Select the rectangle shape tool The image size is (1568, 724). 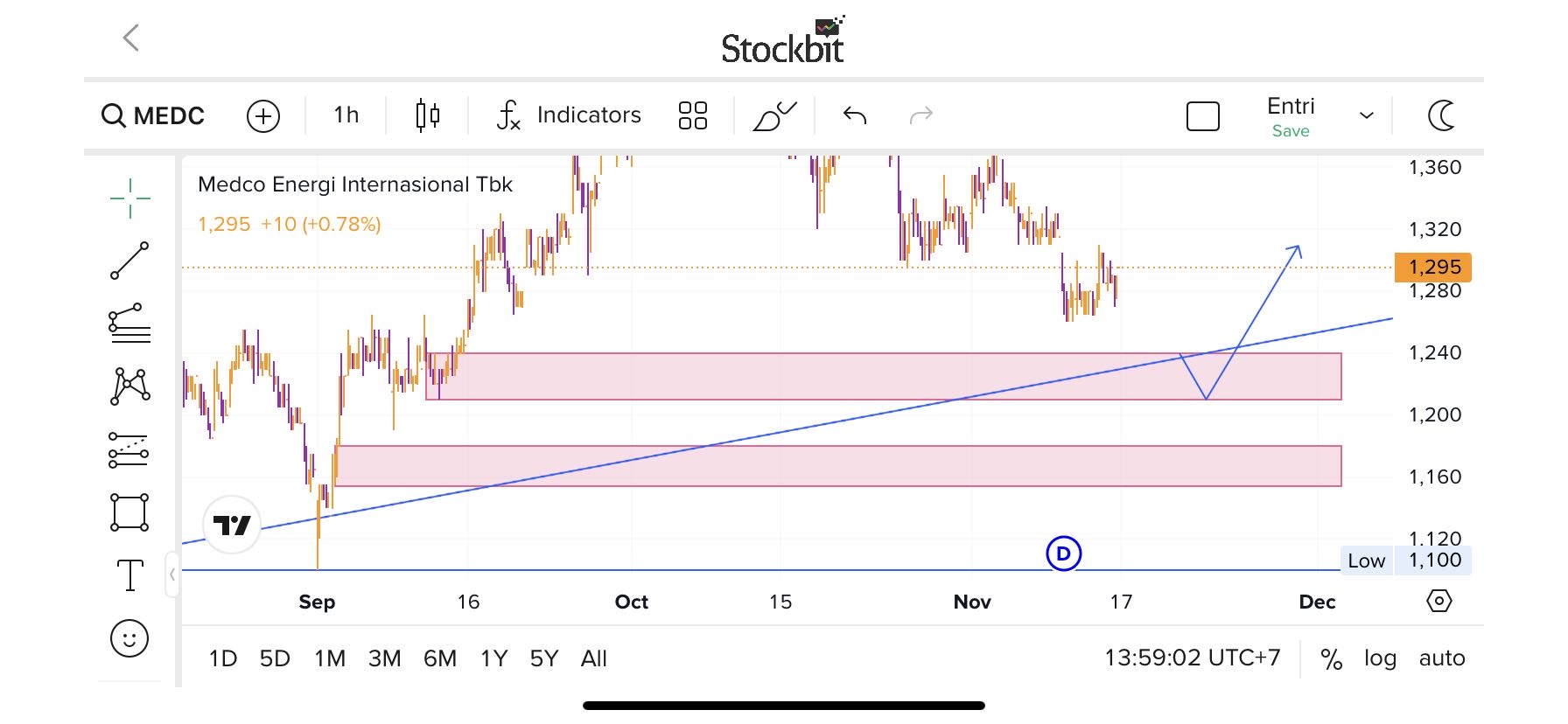(x=129, y=512)
